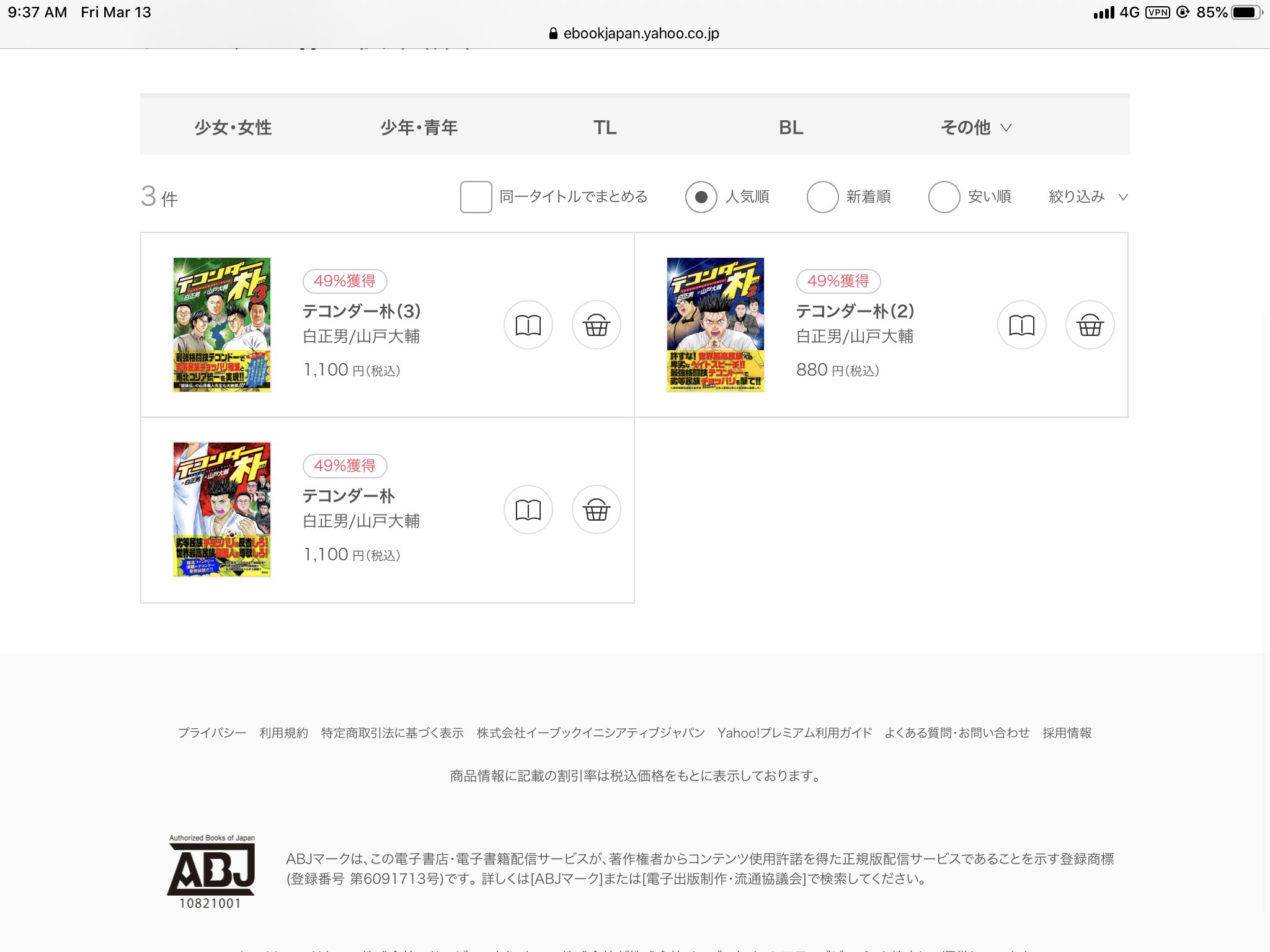1270x952 pixels.
Task: Click author 白正男/山戸大輔 under テコンダー朴(2)
Action: 855,337
